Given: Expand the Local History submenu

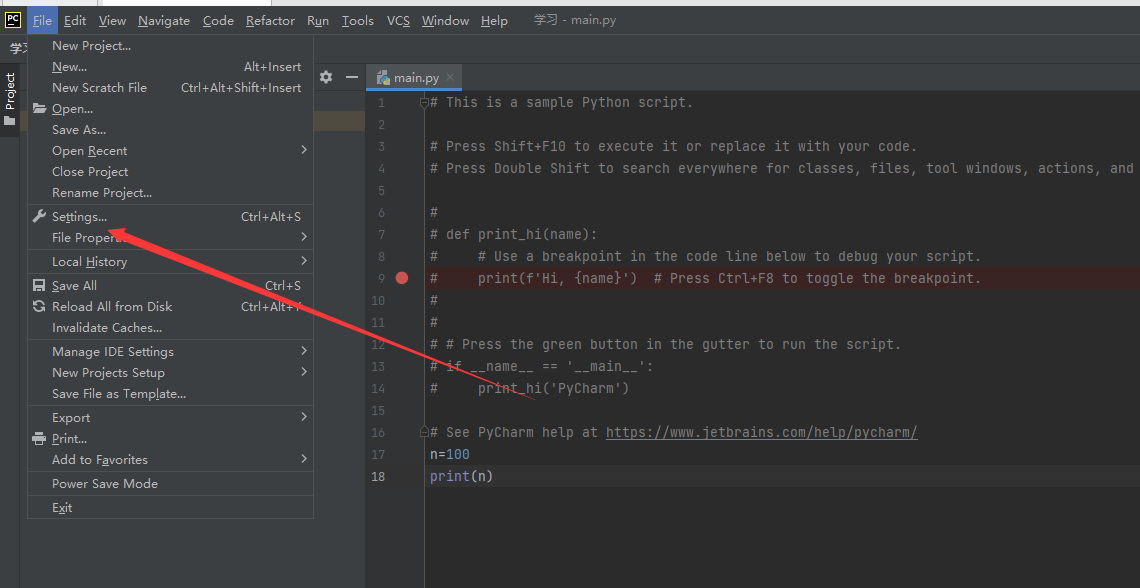Looking at the screenshot, I should click(x=170, y=262).
